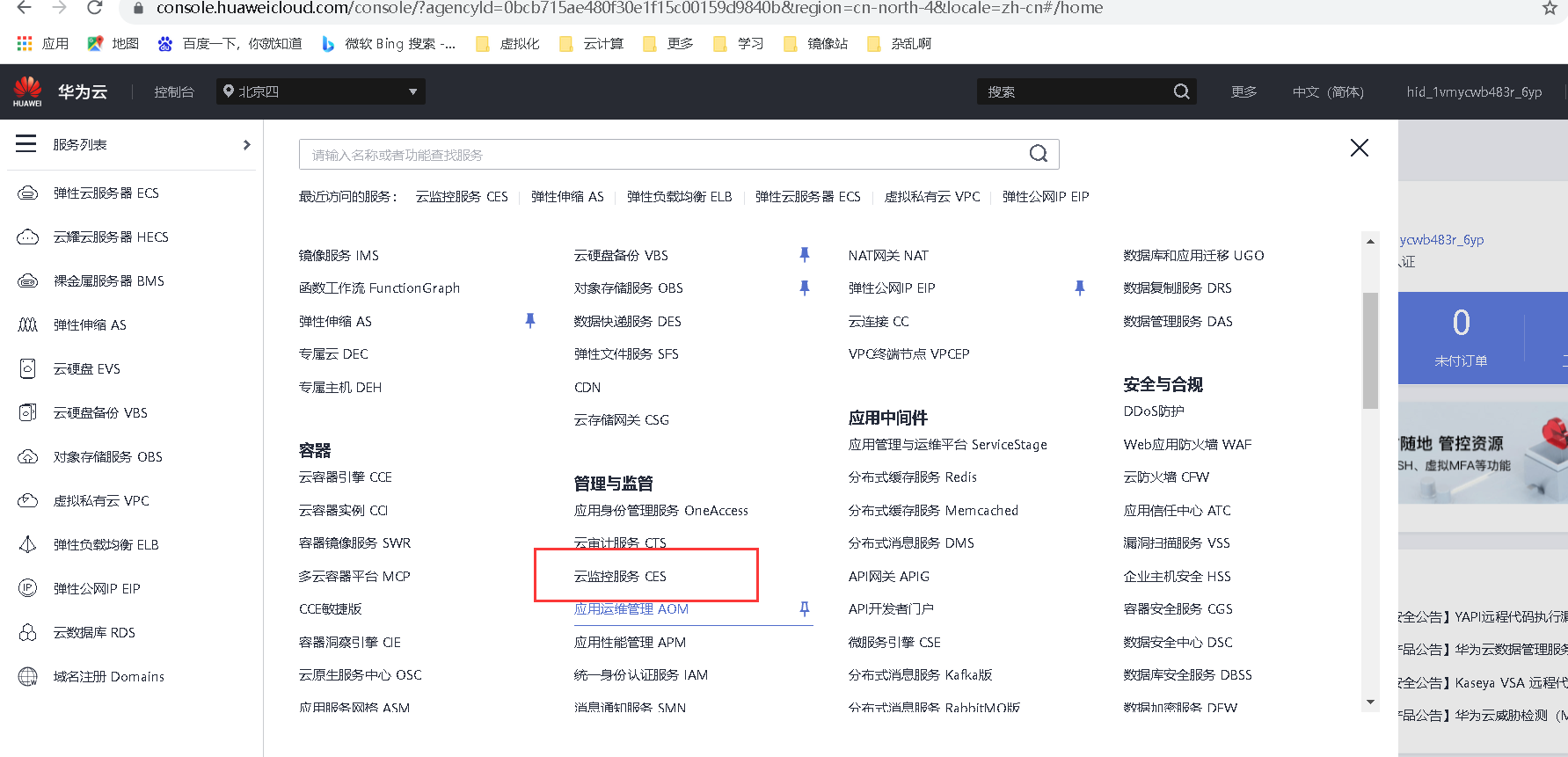Click the Huawei Cloud logo
Viewport: 1568px width, 757px height.
point(27,91)
